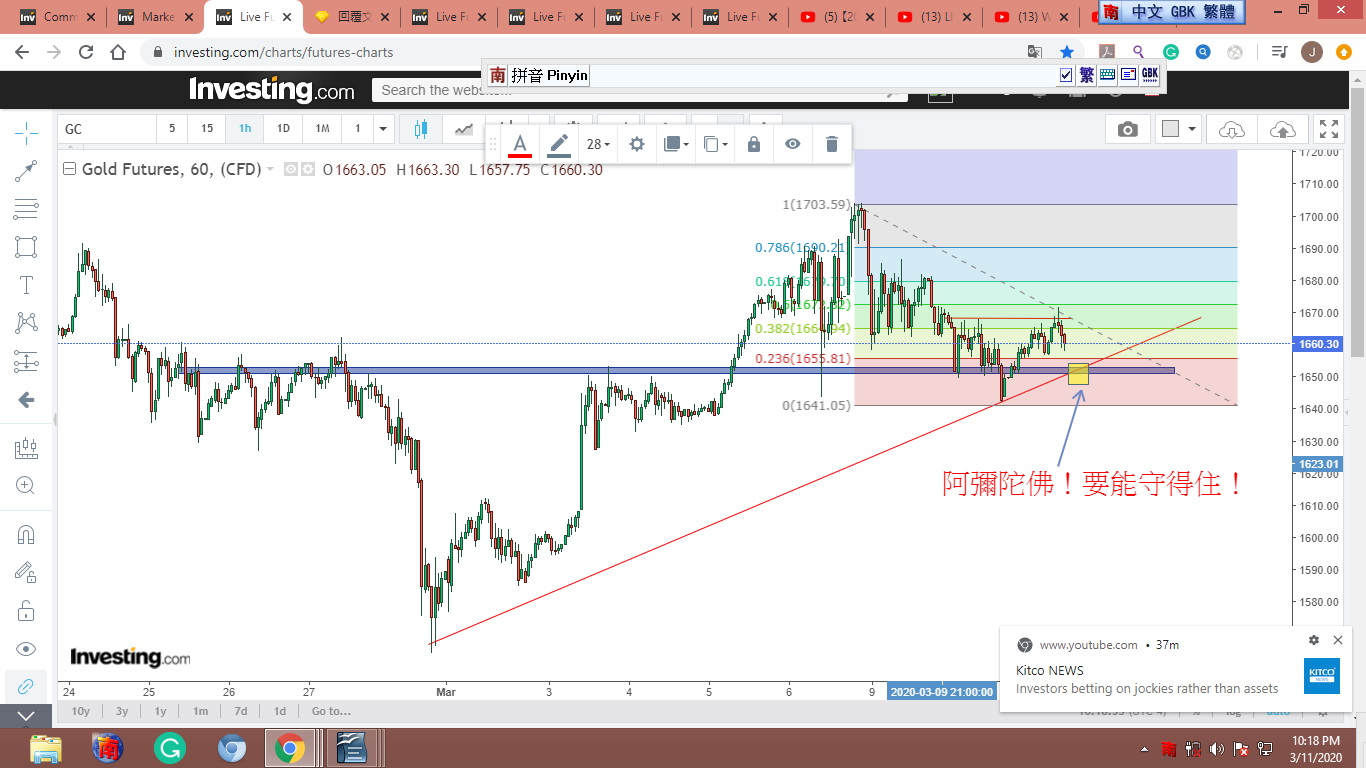The width and height of the screenshot is (1366, 768).
Task: Change the text color with the A icon
Action: (x=520, y=144)
